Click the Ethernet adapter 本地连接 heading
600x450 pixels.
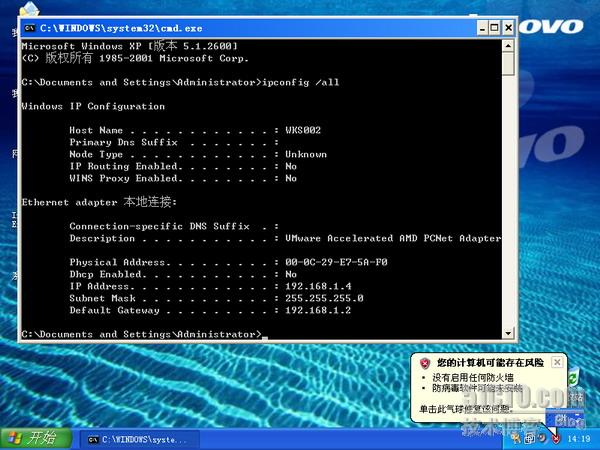[x=99, y=202]
